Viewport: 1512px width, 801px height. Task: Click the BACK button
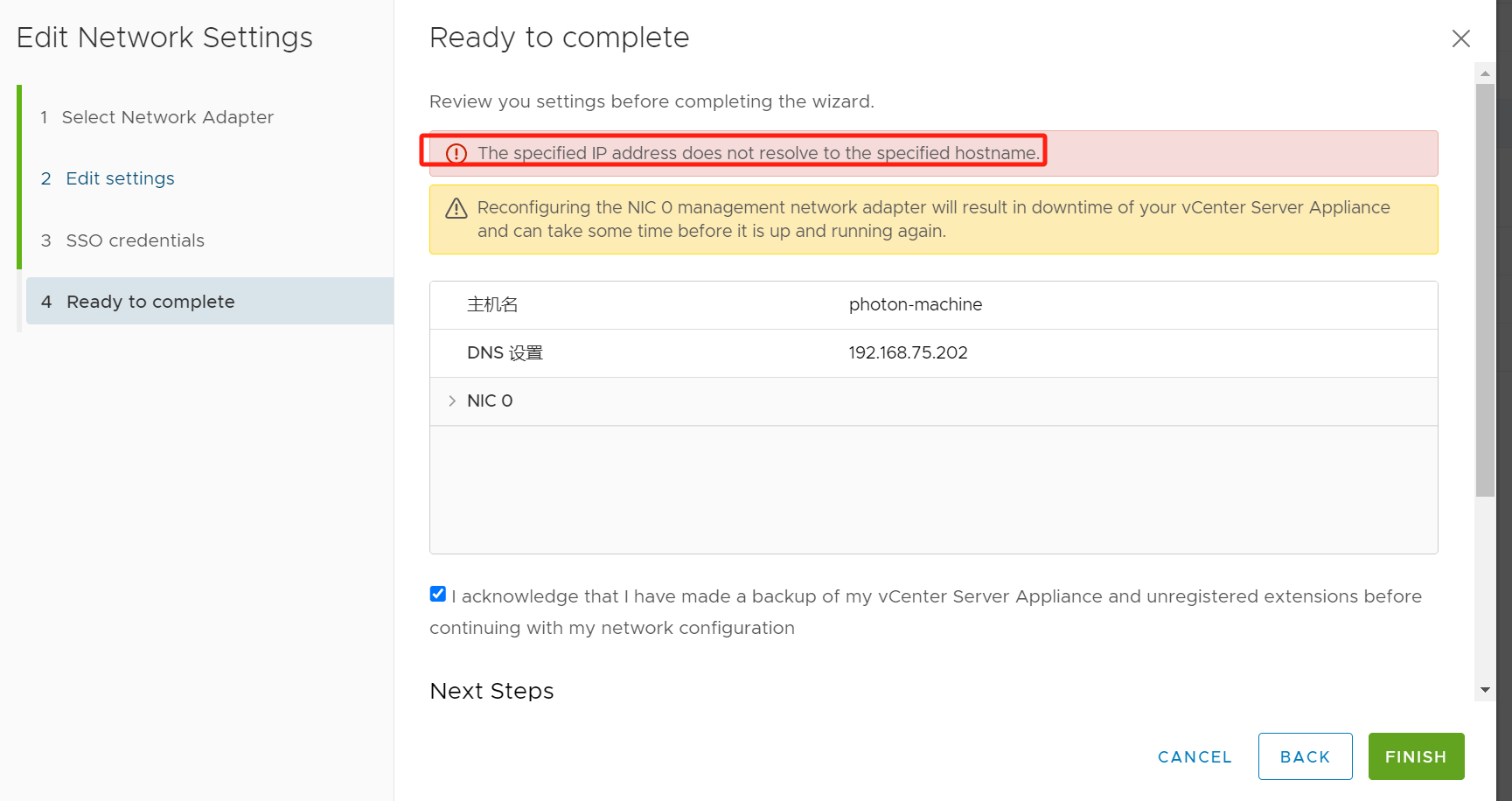(x=1305, y=756)
